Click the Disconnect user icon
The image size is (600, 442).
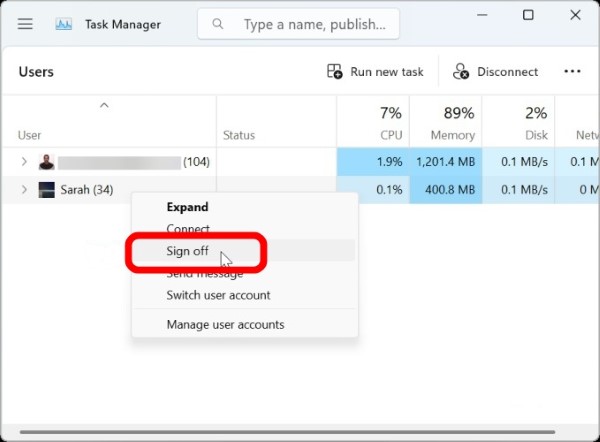click(461, 72)
